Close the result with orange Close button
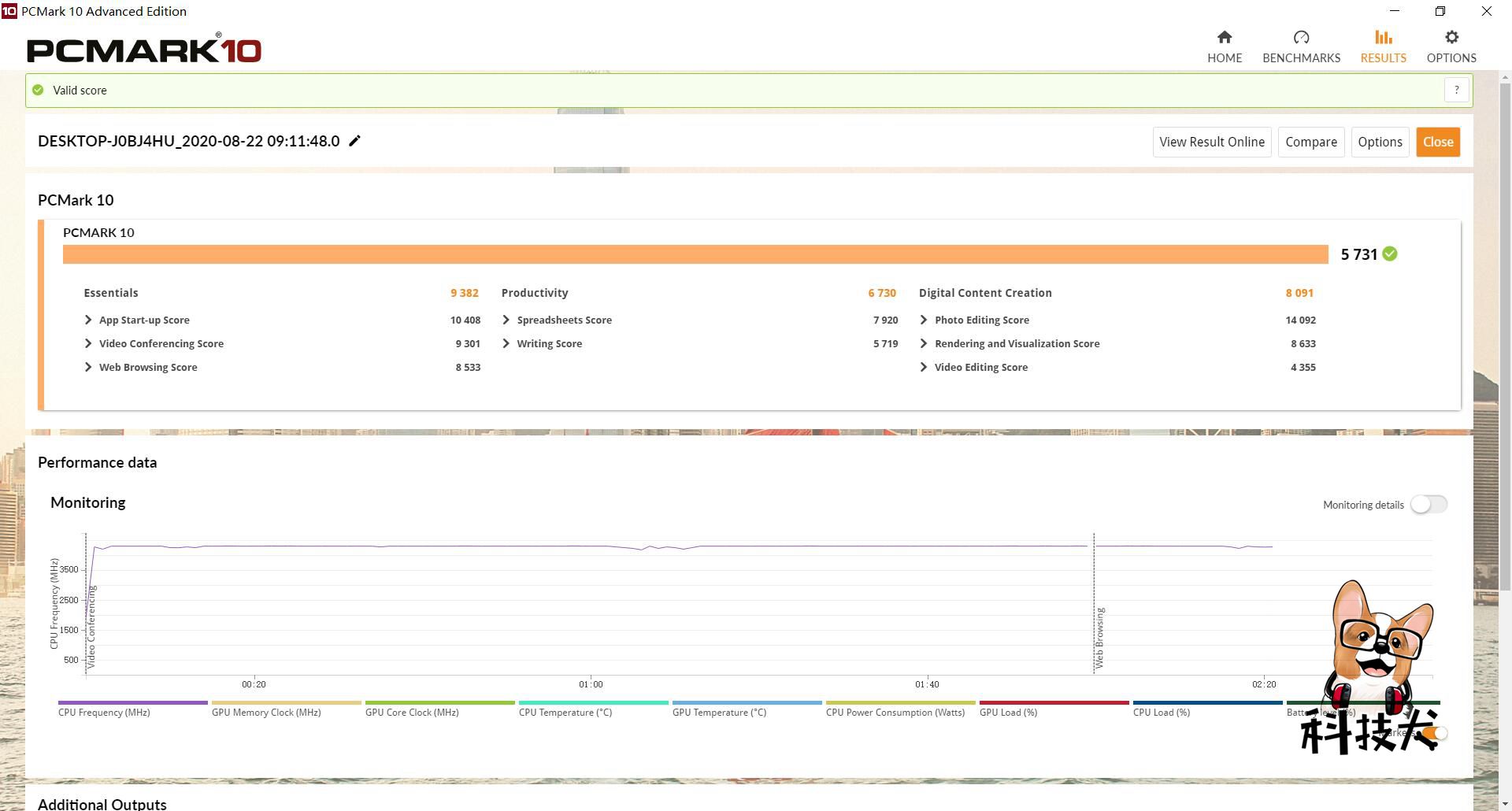Screen dimensions: 1512x811 tap(1437, 143)
